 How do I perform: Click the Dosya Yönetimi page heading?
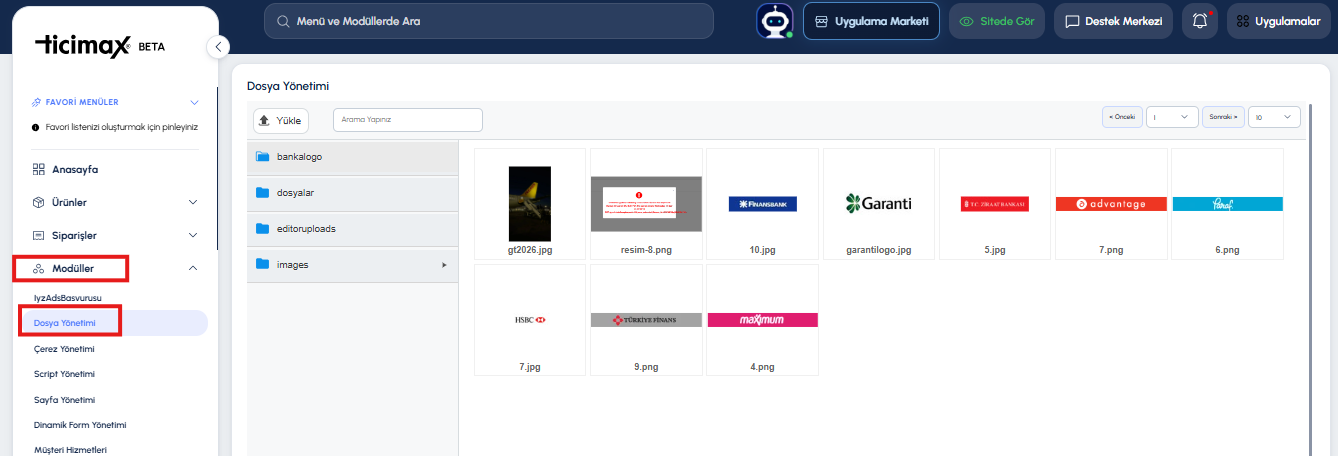tap(288, 86)
